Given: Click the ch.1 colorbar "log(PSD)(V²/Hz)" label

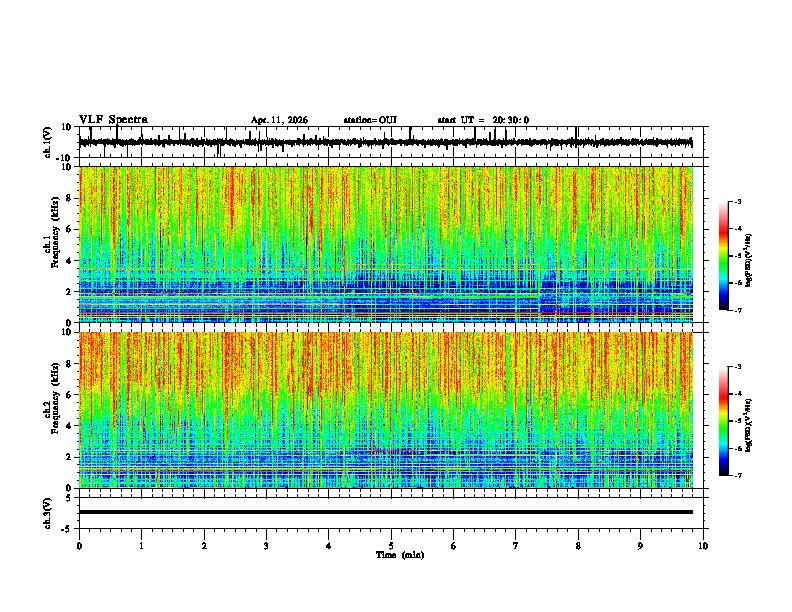Looking at the screenshot, I should pos(749,260).
